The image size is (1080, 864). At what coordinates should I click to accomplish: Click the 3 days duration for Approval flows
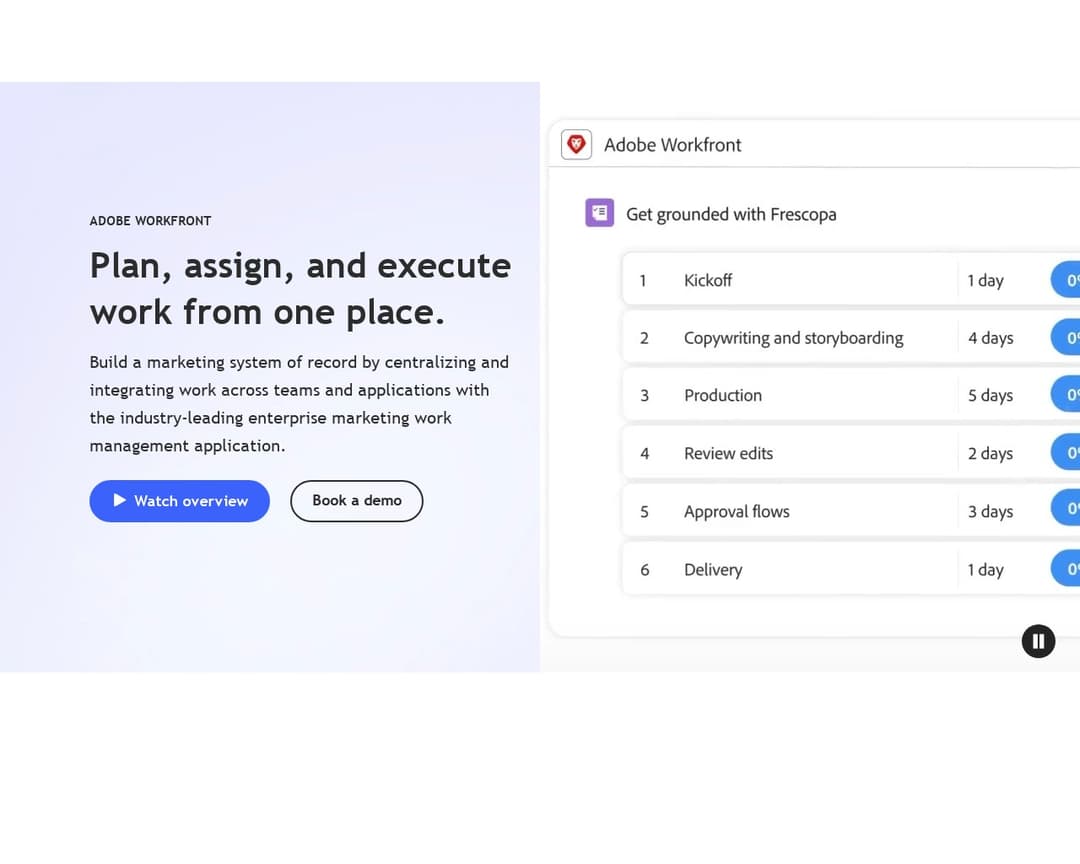tap(990, 511)
